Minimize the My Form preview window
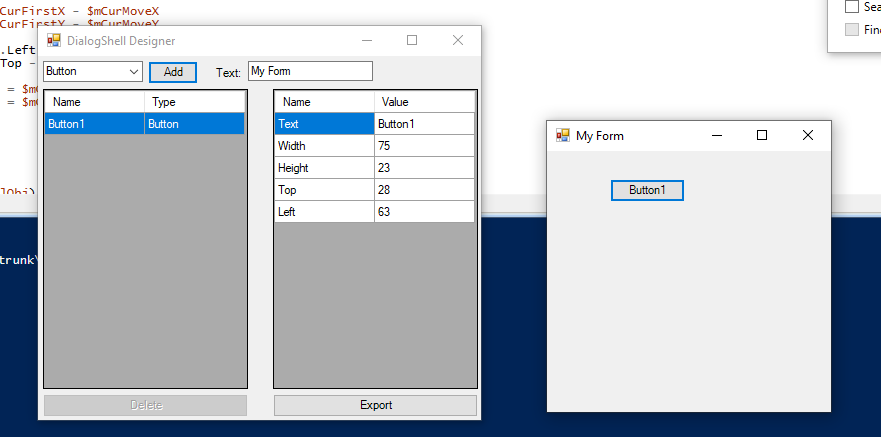Screen dimensions: 881x437 (x=716, y=135)
